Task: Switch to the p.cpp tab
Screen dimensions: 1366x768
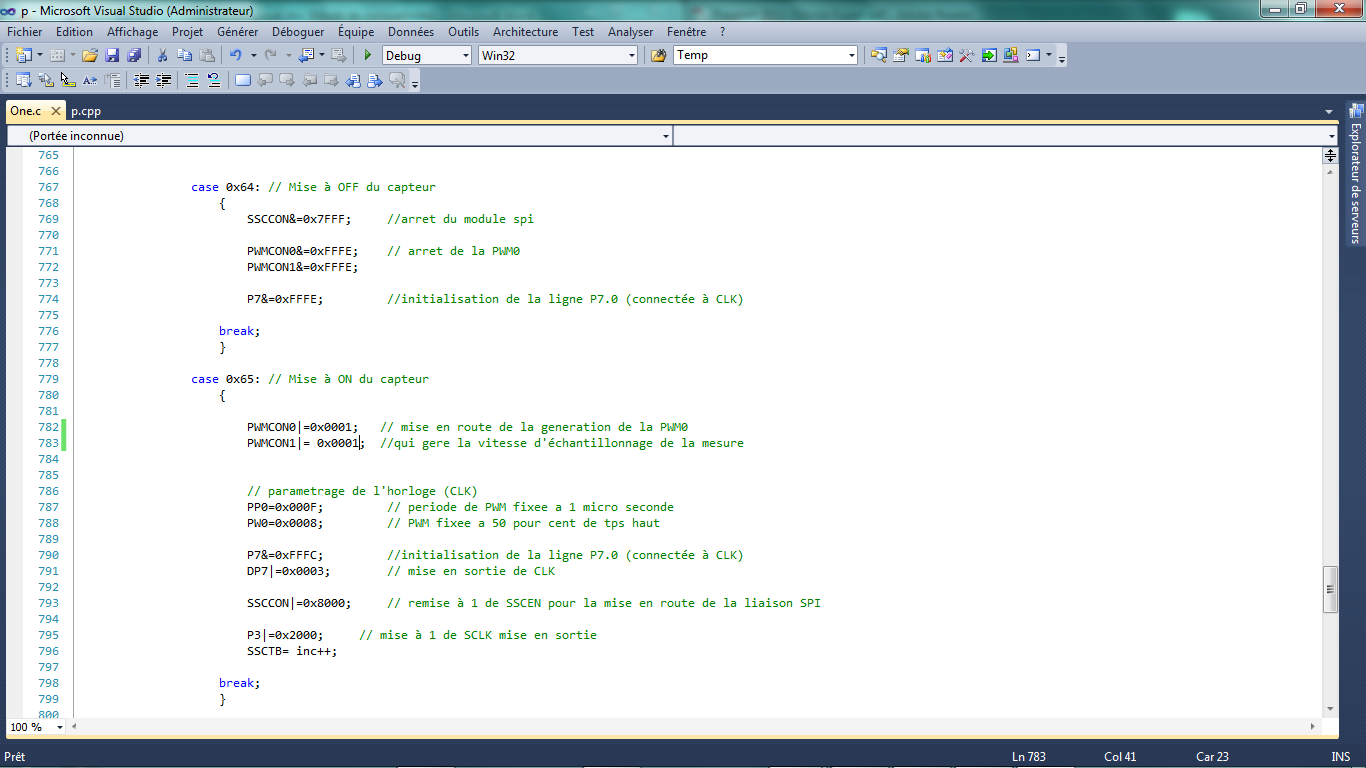Action: (86, 111)
